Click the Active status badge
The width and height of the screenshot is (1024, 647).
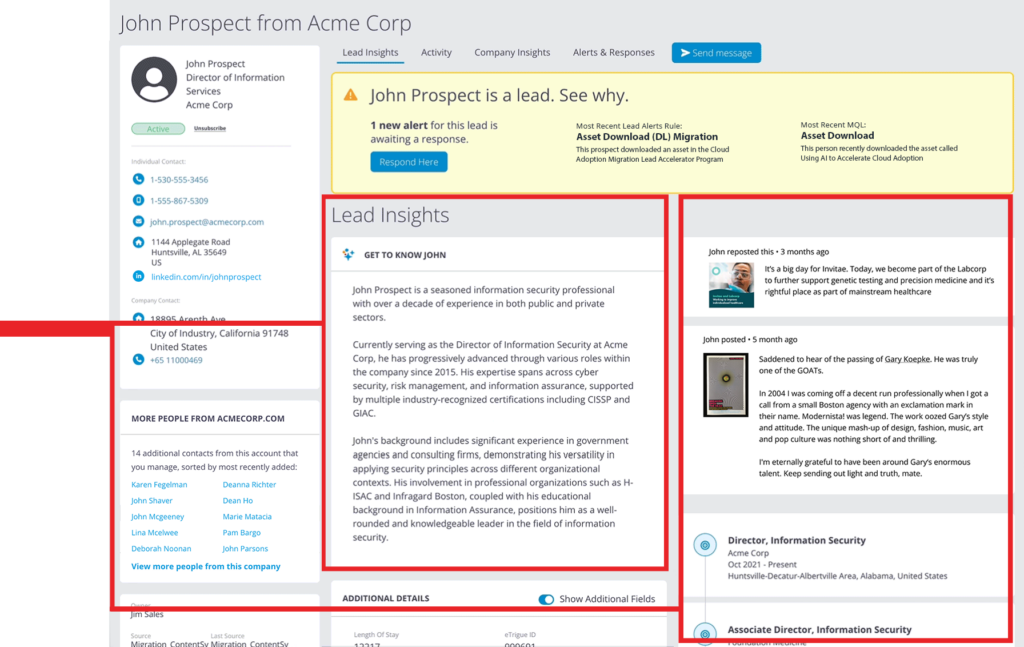[158, 129]
